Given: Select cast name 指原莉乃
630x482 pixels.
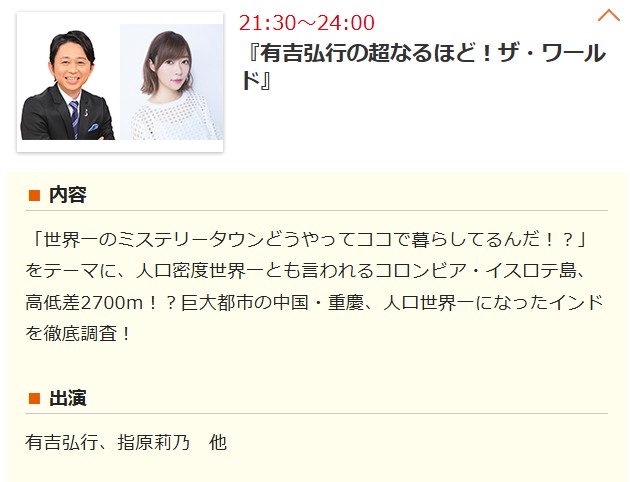Looking at the screenshot, I should 153,443.
